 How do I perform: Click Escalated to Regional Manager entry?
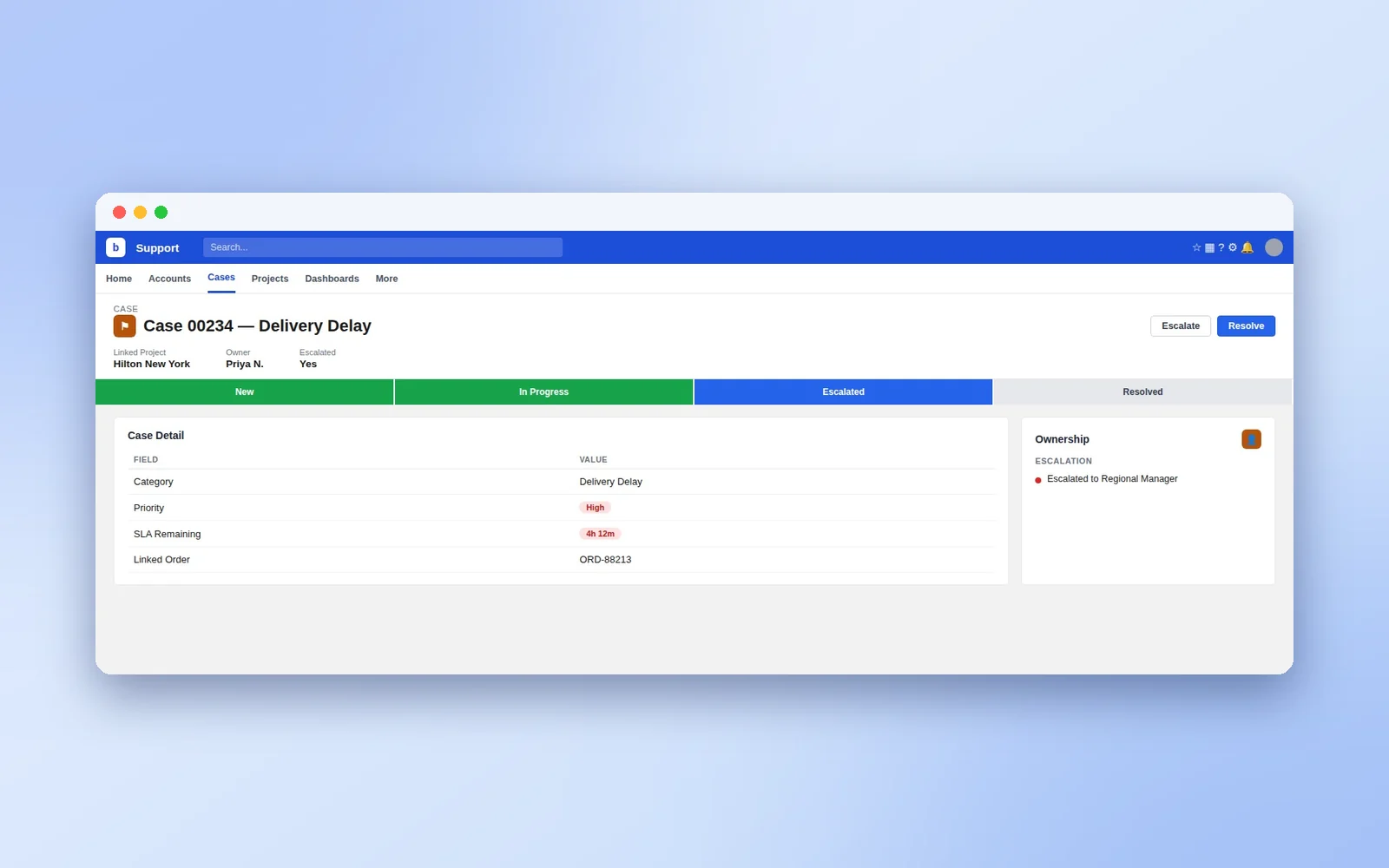1112,479
